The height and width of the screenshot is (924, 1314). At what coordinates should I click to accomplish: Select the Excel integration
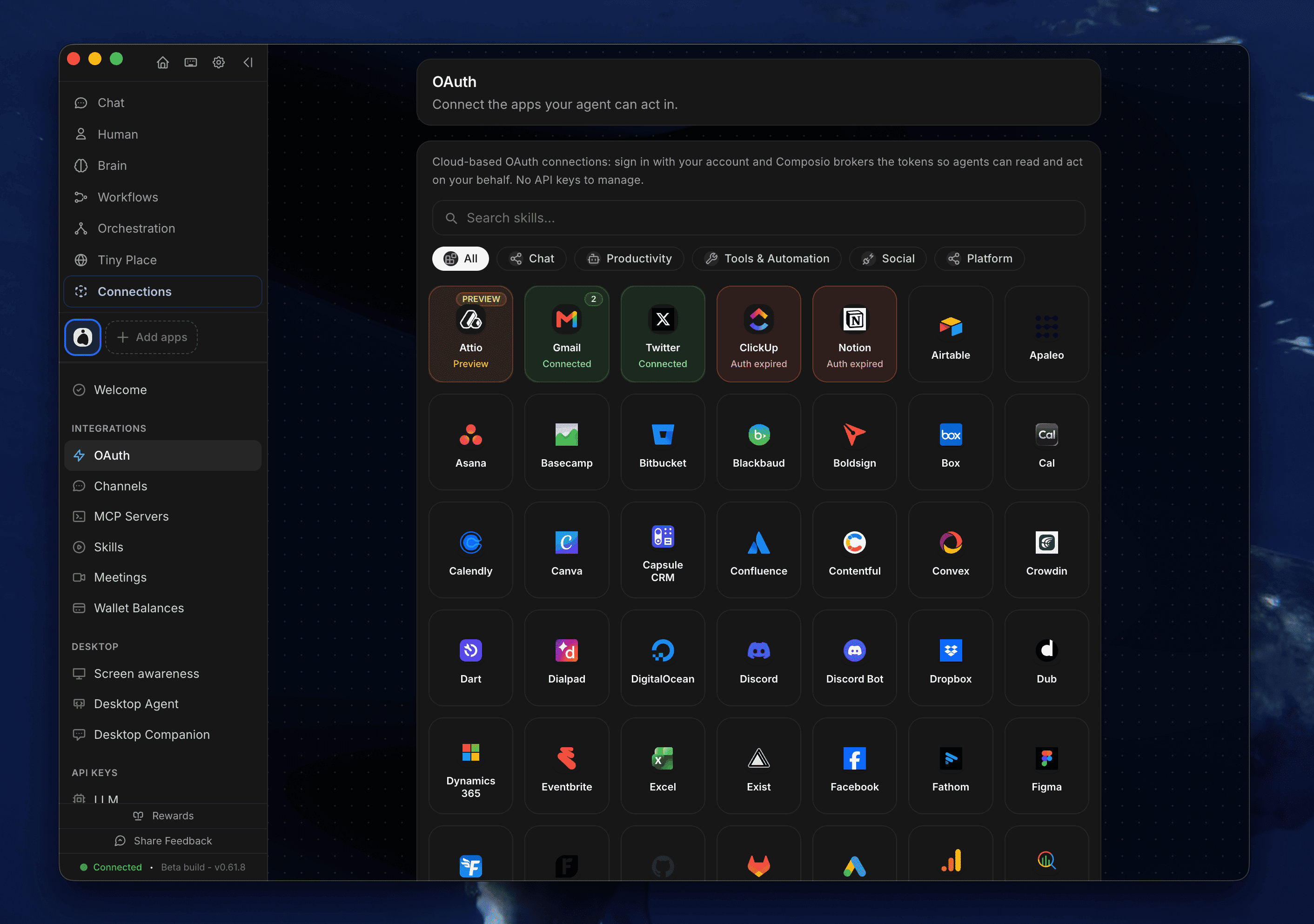(x=663, y=765)
